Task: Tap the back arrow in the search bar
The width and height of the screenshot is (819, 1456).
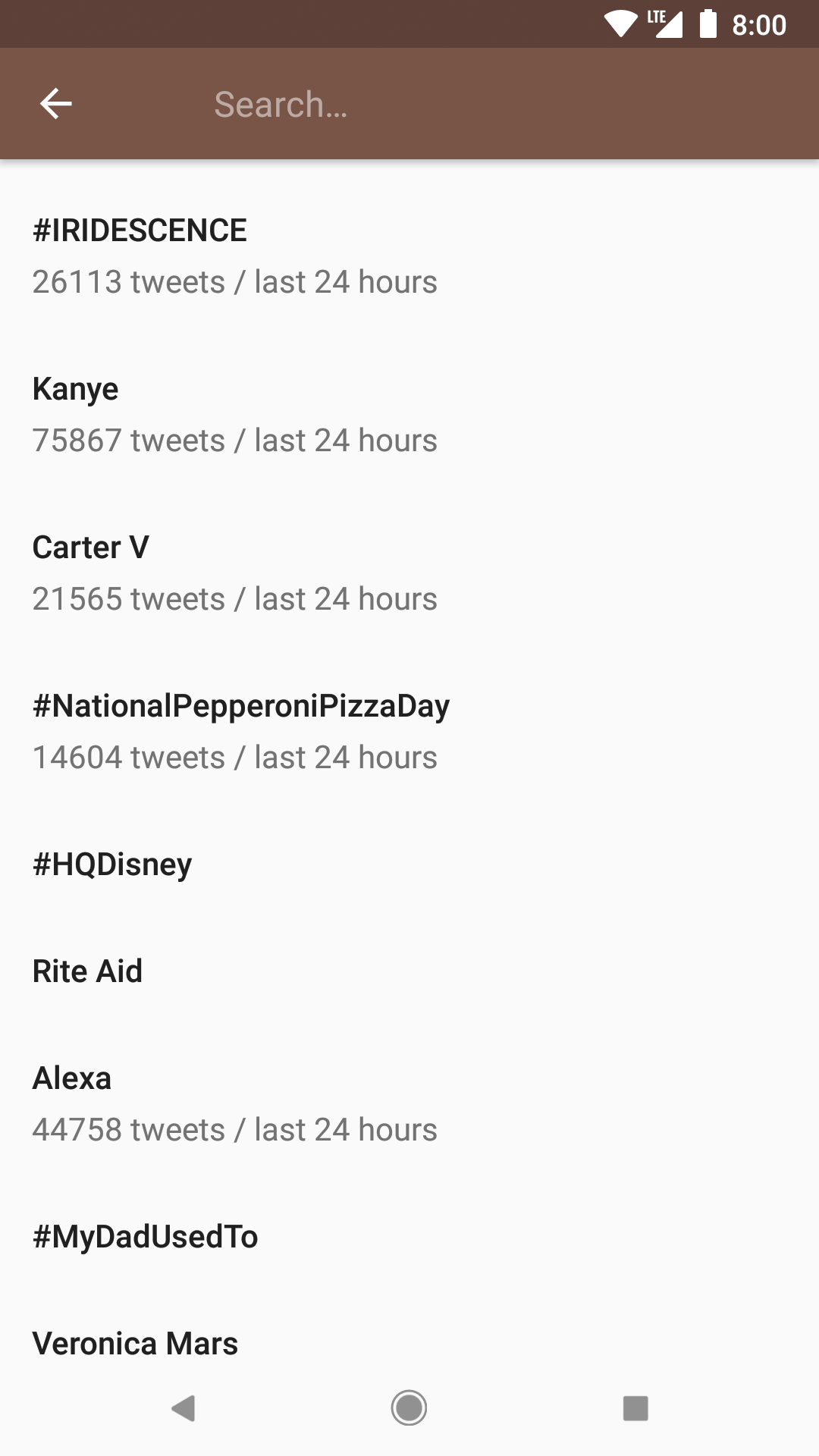Action: [56, 104]
